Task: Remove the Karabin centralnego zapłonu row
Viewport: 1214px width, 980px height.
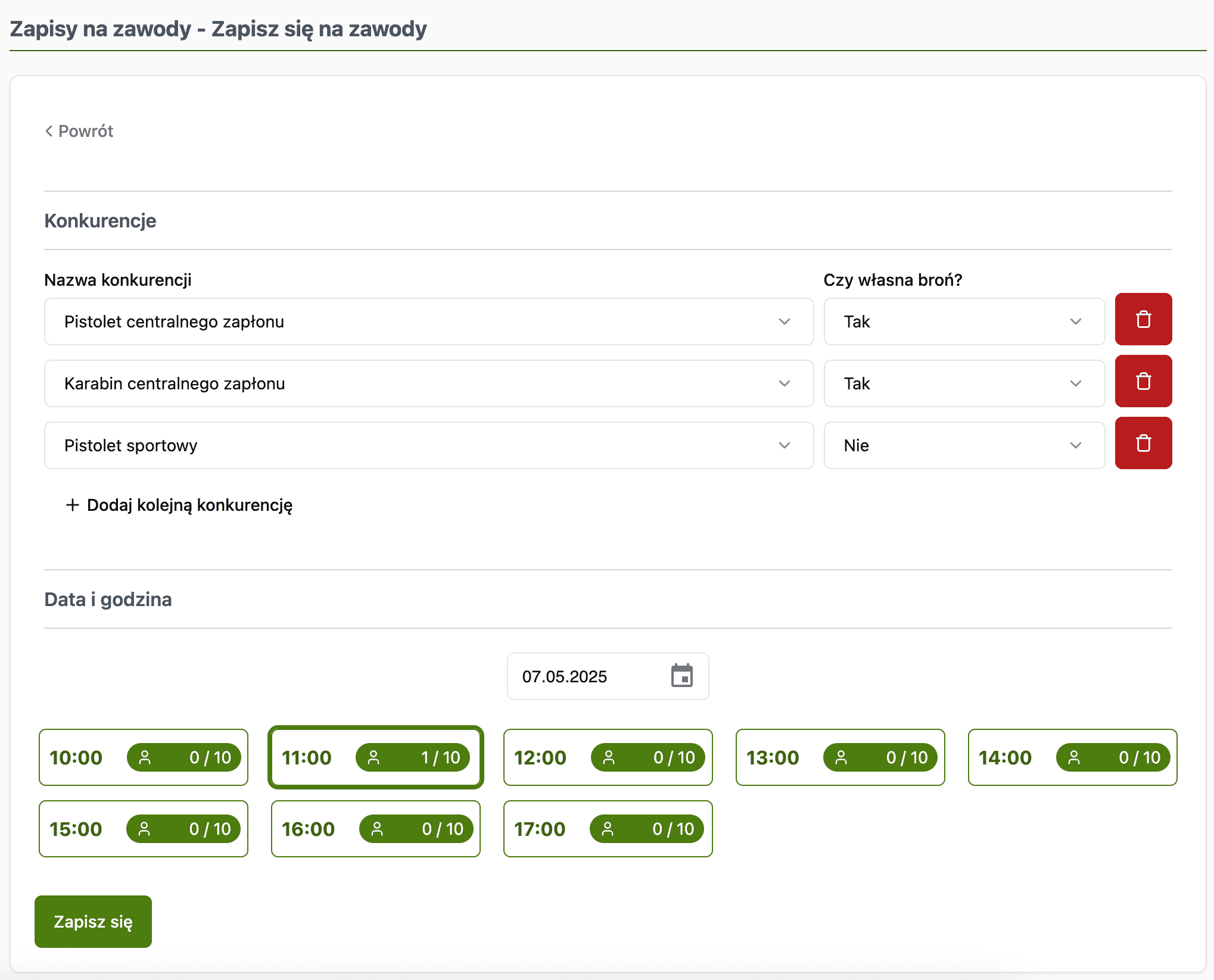Action: (1143, 382)
